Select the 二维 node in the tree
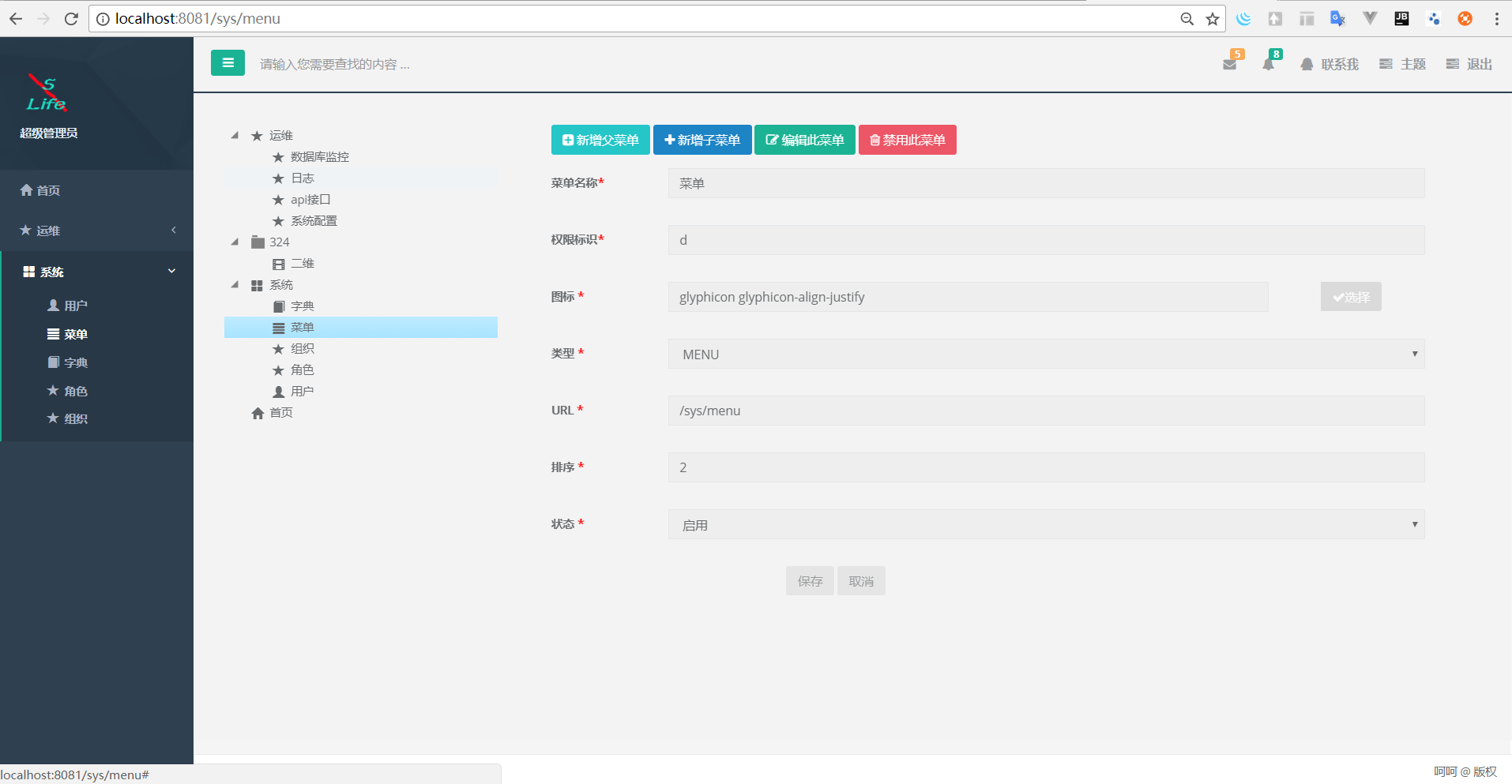Viewport: 1512px width, 784px height. point(303,264)
